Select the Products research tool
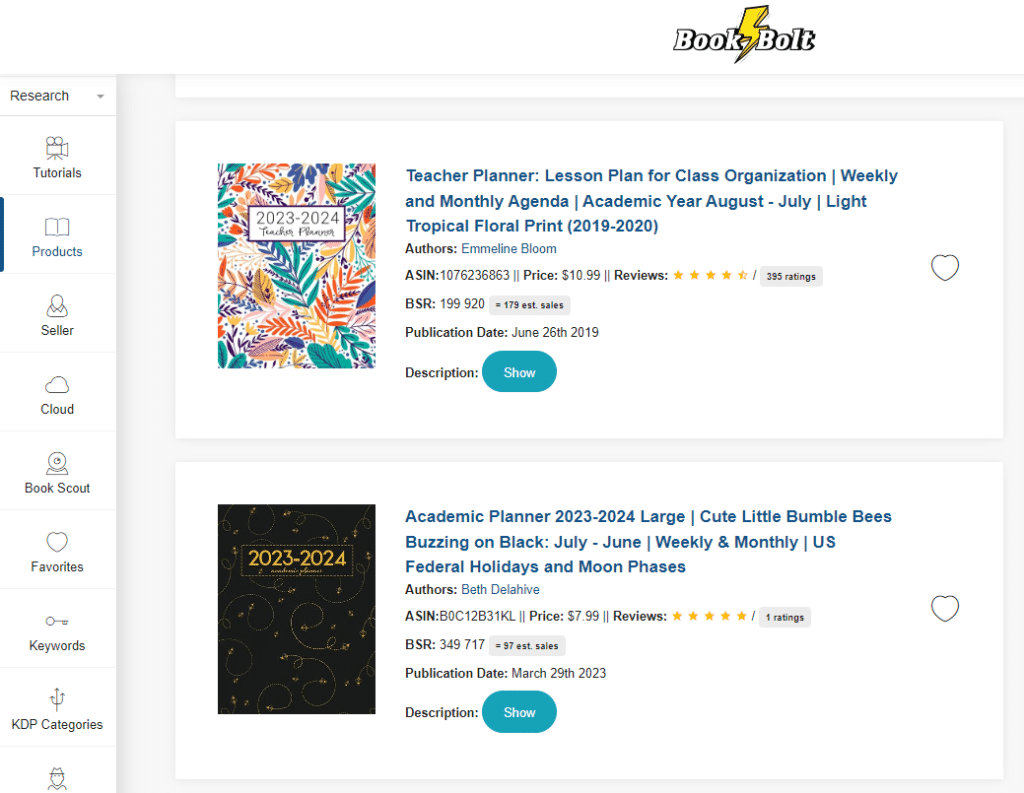Viewport: 1024px width, 793px height. 57,235
